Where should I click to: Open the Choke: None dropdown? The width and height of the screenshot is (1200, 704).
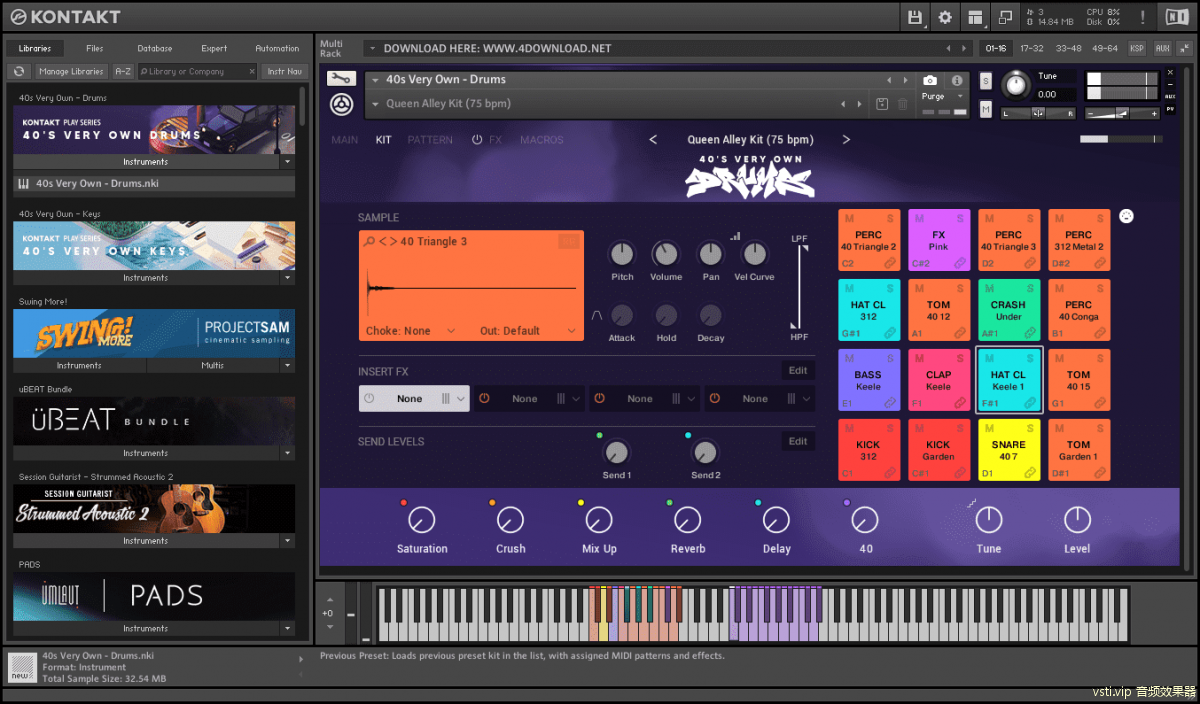(x=410, y=331)
